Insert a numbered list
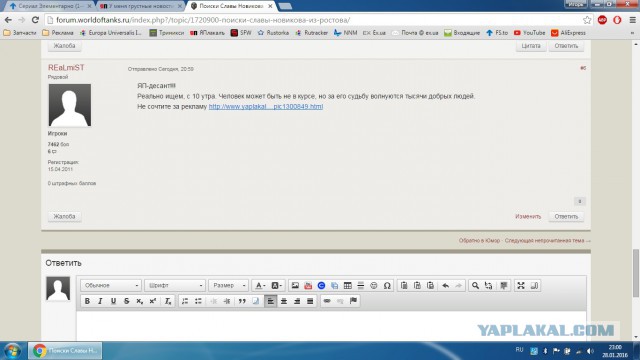Viewport: 640px width, 360px height. point(185,301)
